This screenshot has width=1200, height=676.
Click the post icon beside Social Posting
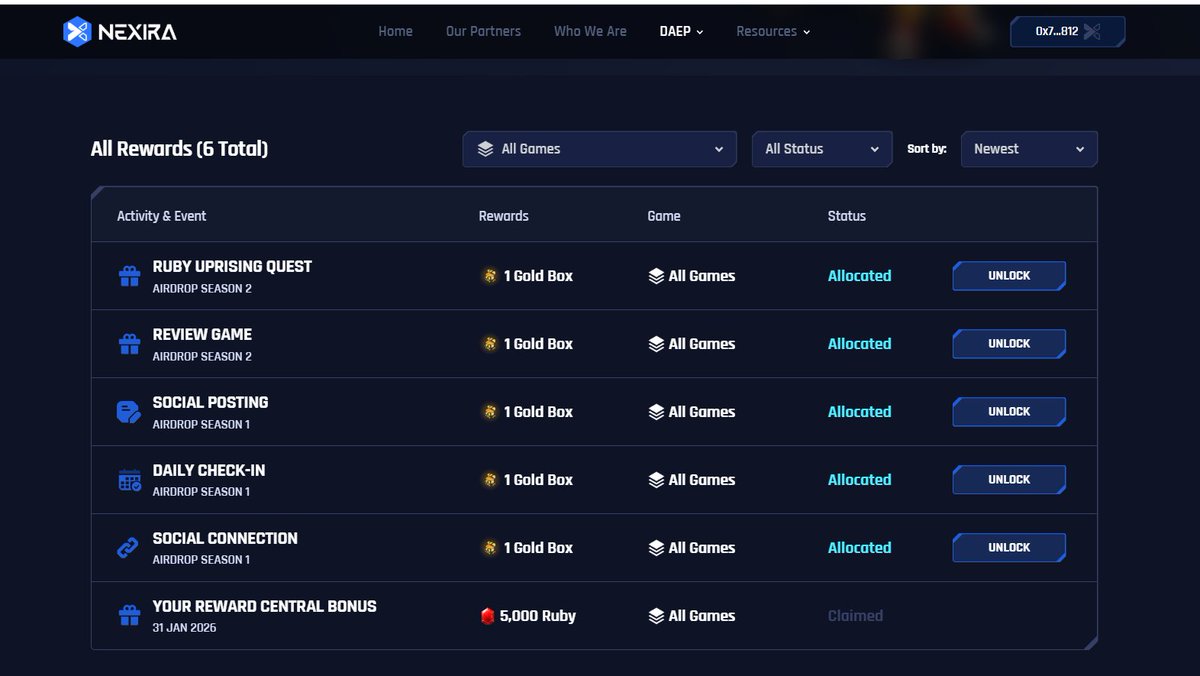coord(129,412)
